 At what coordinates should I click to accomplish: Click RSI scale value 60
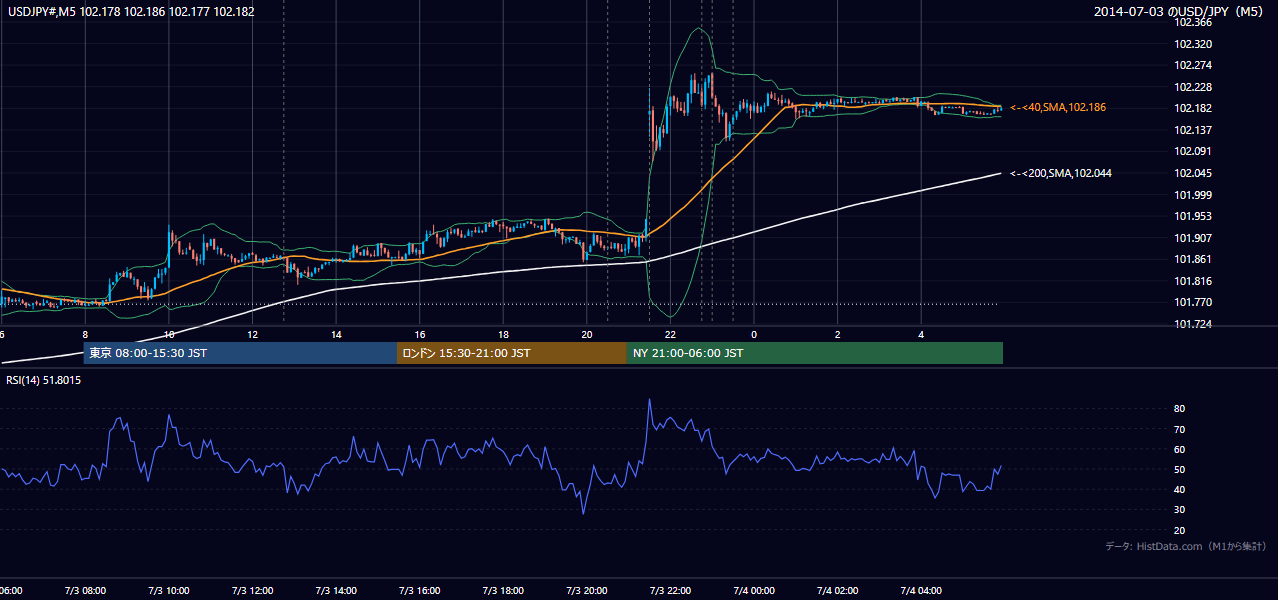click(x=1180, y=449)
